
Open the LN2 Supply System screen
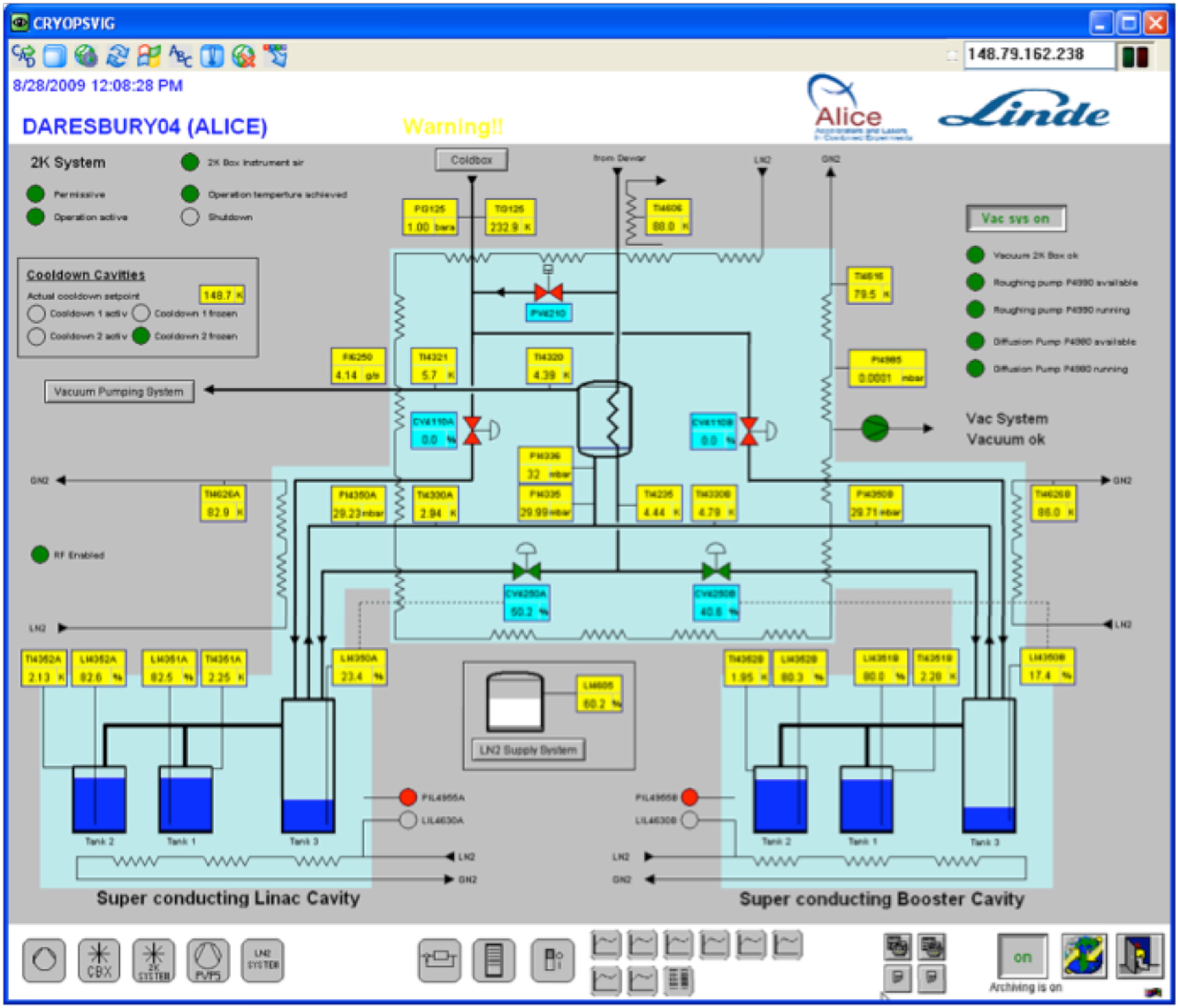[528, 750]
